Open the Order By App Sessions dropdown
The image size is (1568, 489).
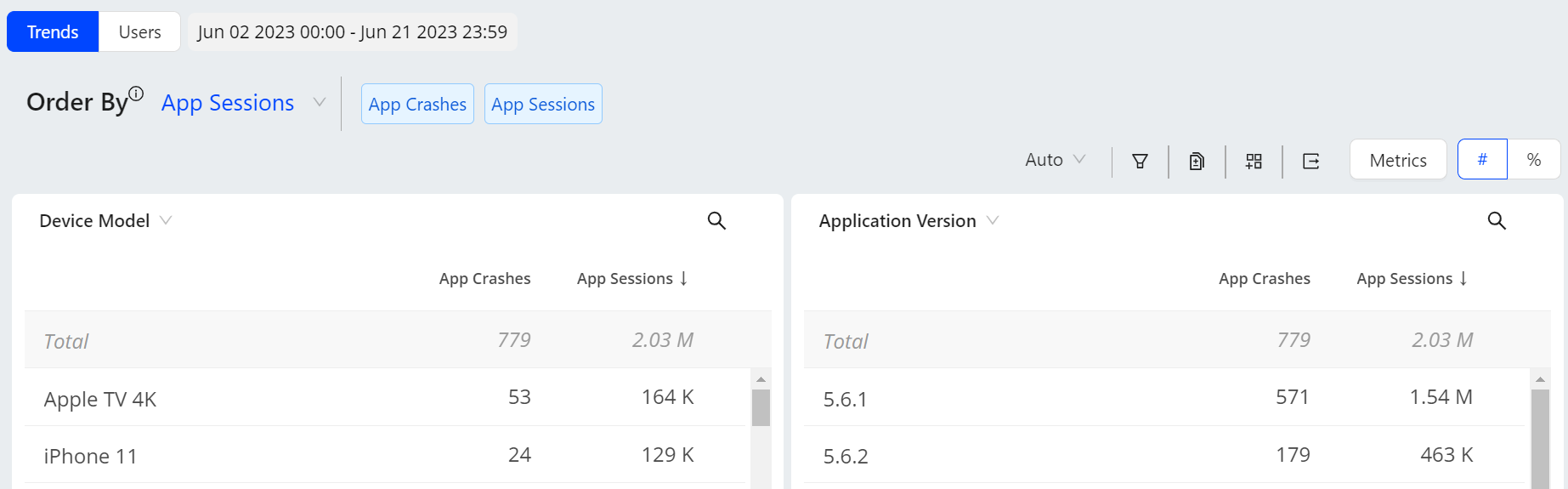point(244,103)
